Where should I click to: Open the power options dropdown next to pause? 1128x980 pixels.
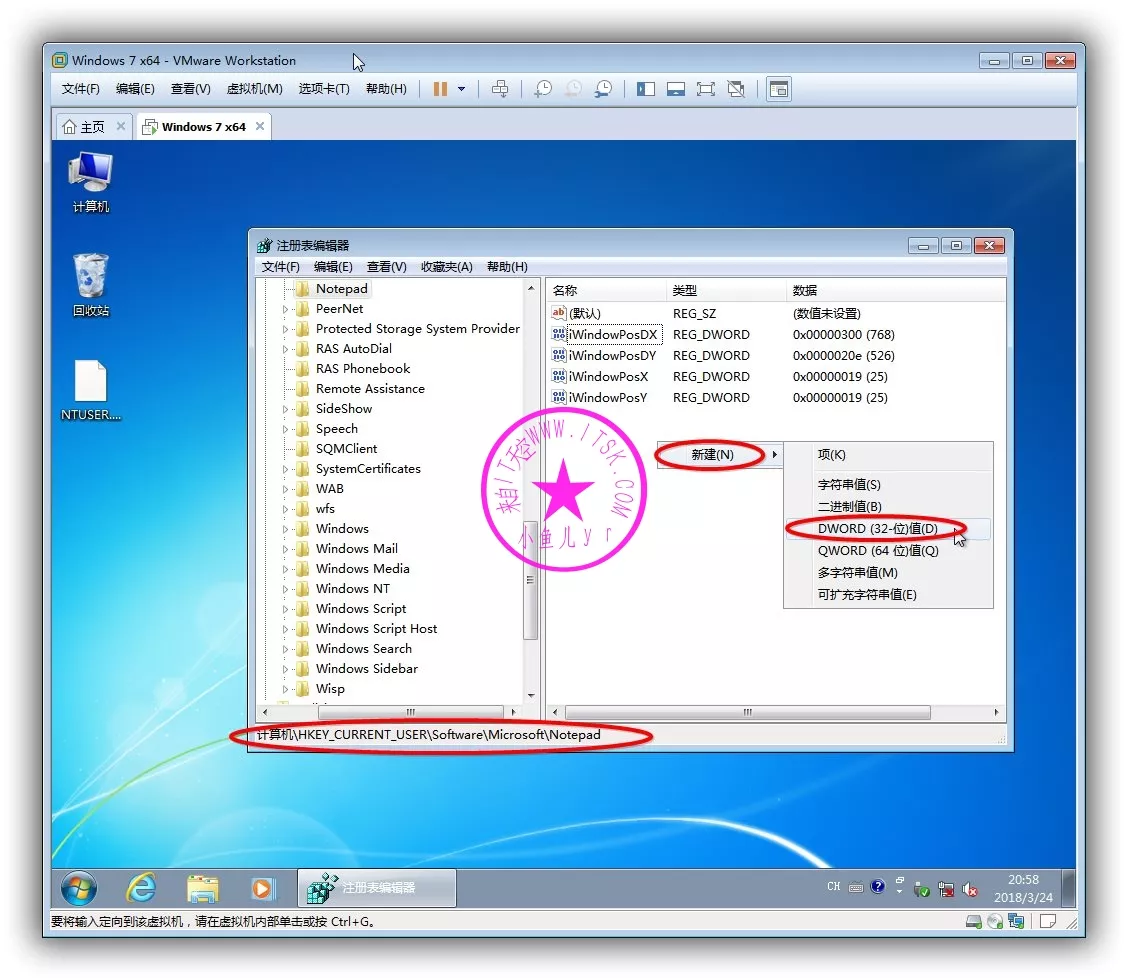coord(462,89)
